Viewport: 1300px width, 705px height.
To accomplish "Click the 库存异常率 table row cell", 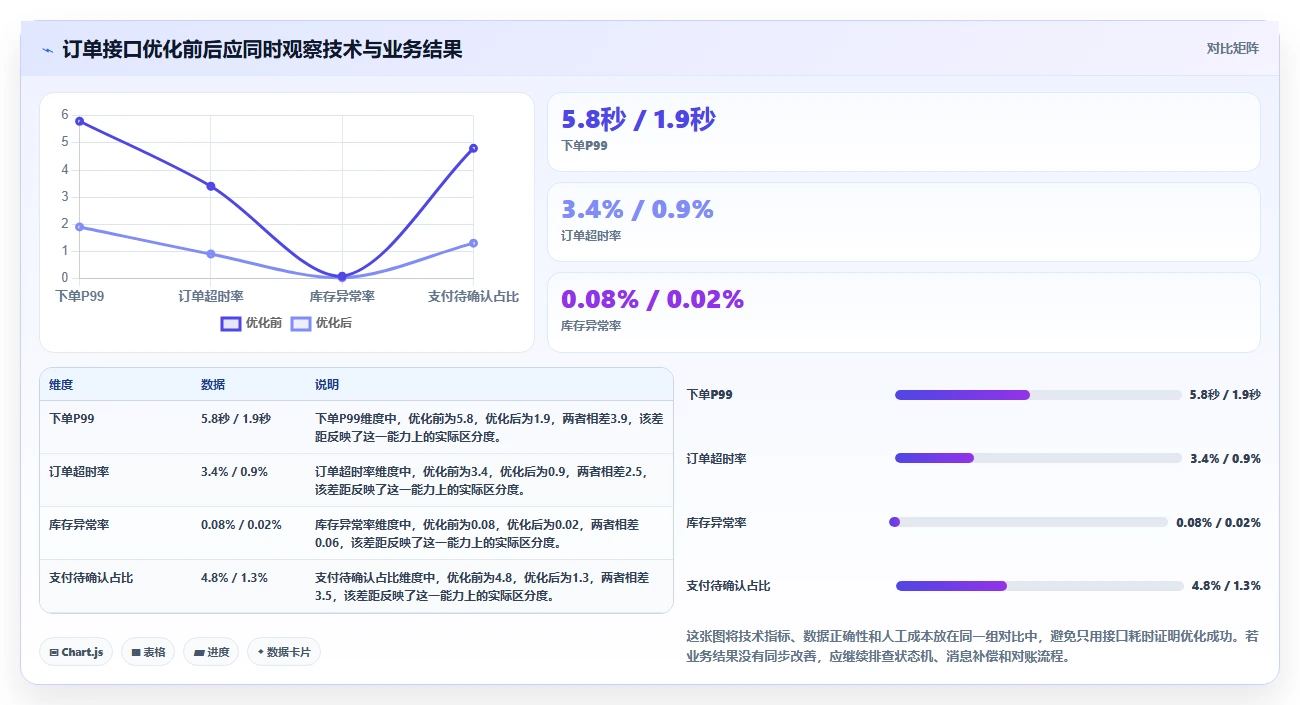I will point(79,525).
